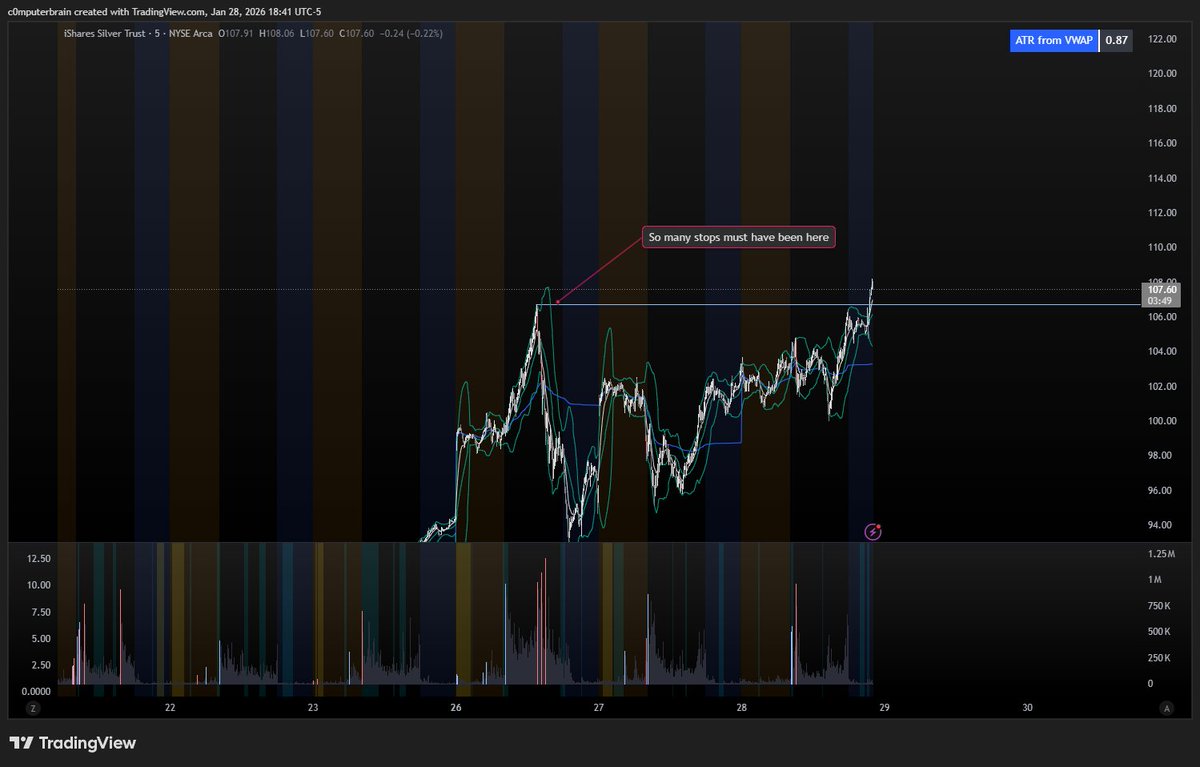
Task: Click the 120.00 price axis label
Action: click(1162, 74)
